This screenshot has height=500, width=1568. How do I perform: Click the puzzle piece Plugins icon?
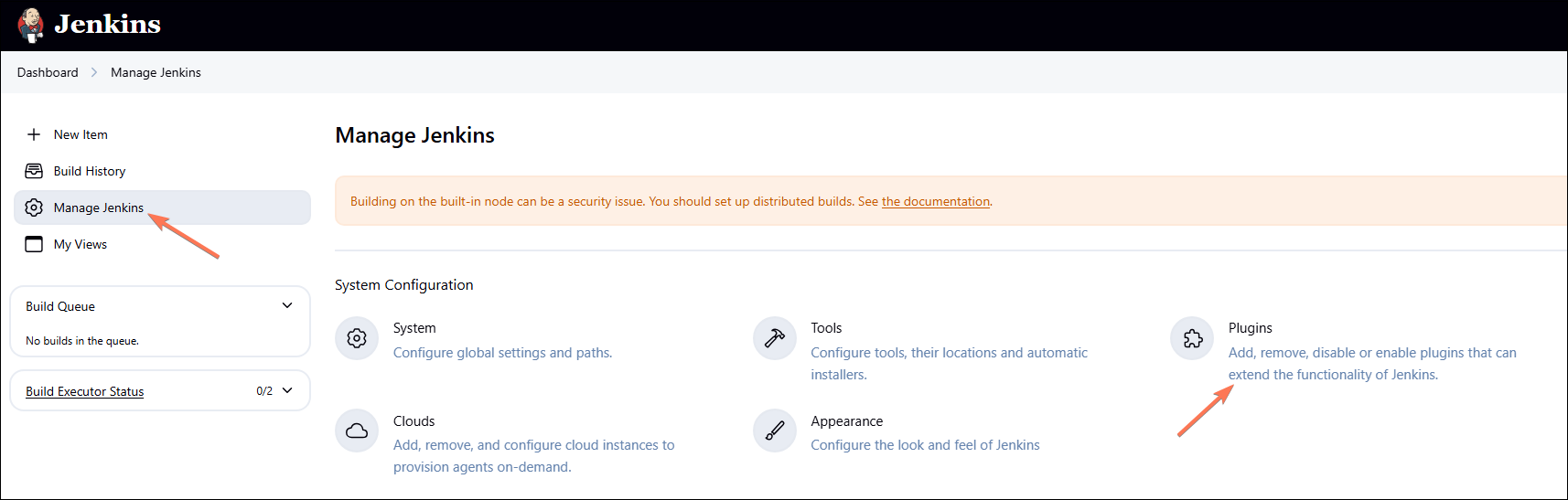click(1192, 338)
